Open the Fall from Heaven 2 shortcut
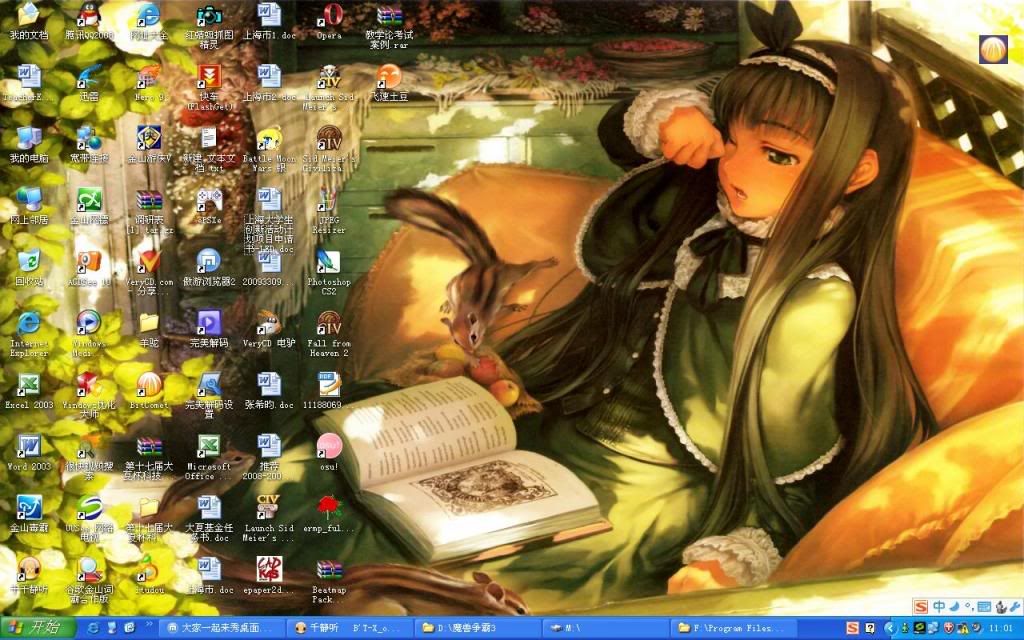 pos(329,324)
